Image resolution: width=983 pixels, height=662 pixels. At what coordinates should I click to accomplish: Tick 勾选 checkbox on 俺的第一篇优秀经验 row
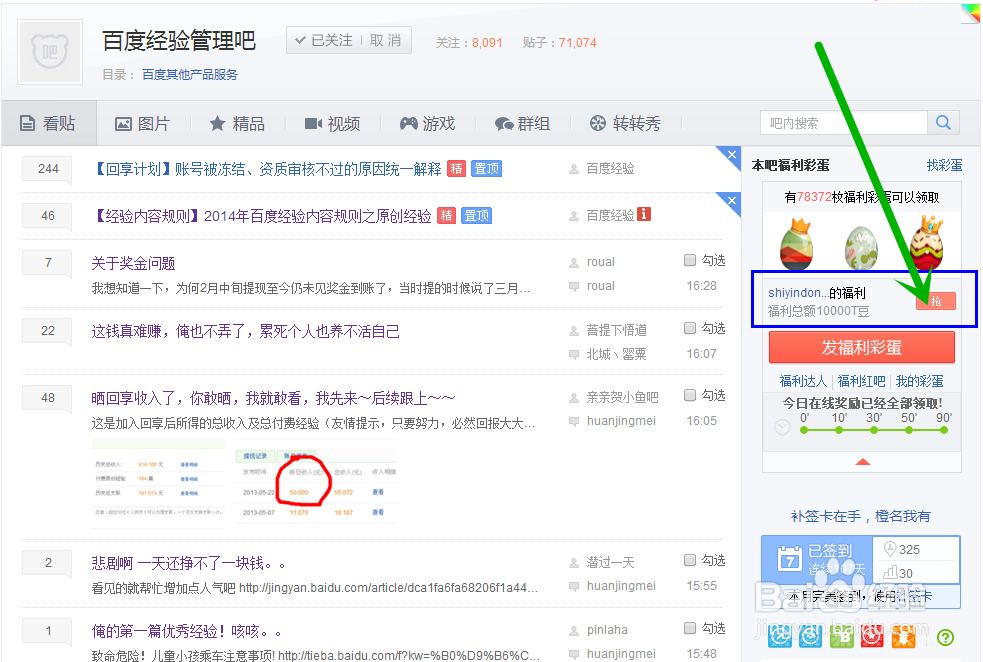(690, 628)
